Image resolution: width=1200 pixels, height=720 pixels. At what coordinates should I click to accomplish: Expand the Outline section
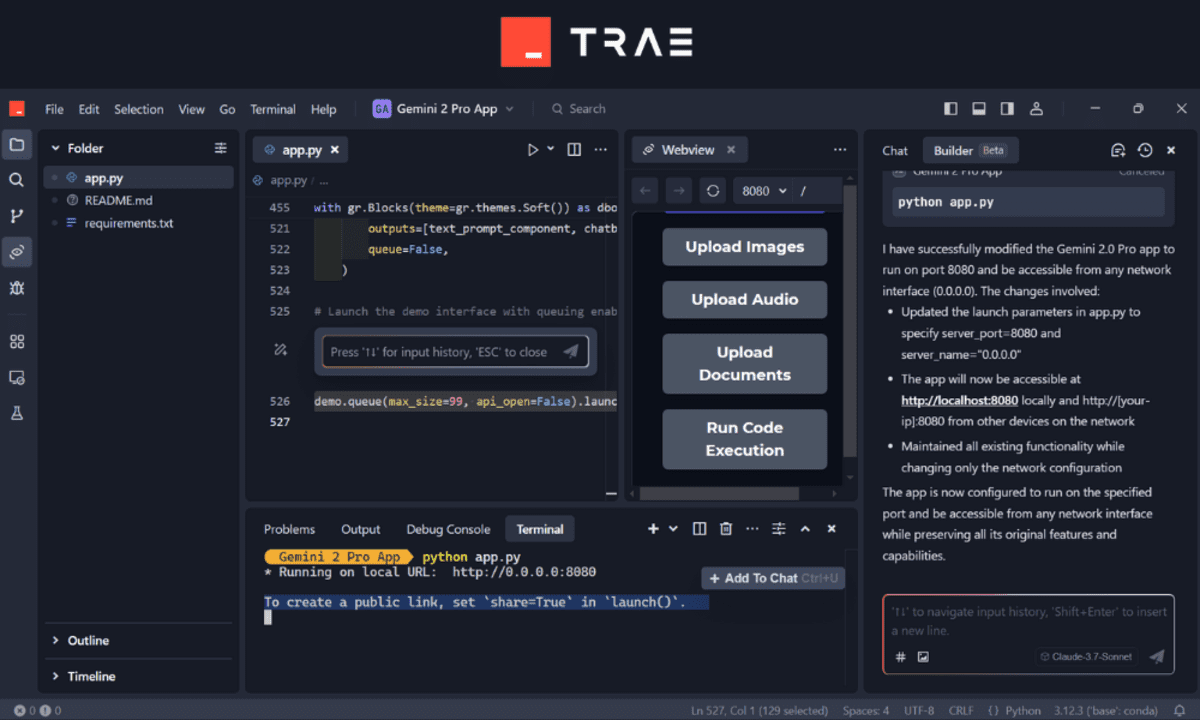pos(88,640)
